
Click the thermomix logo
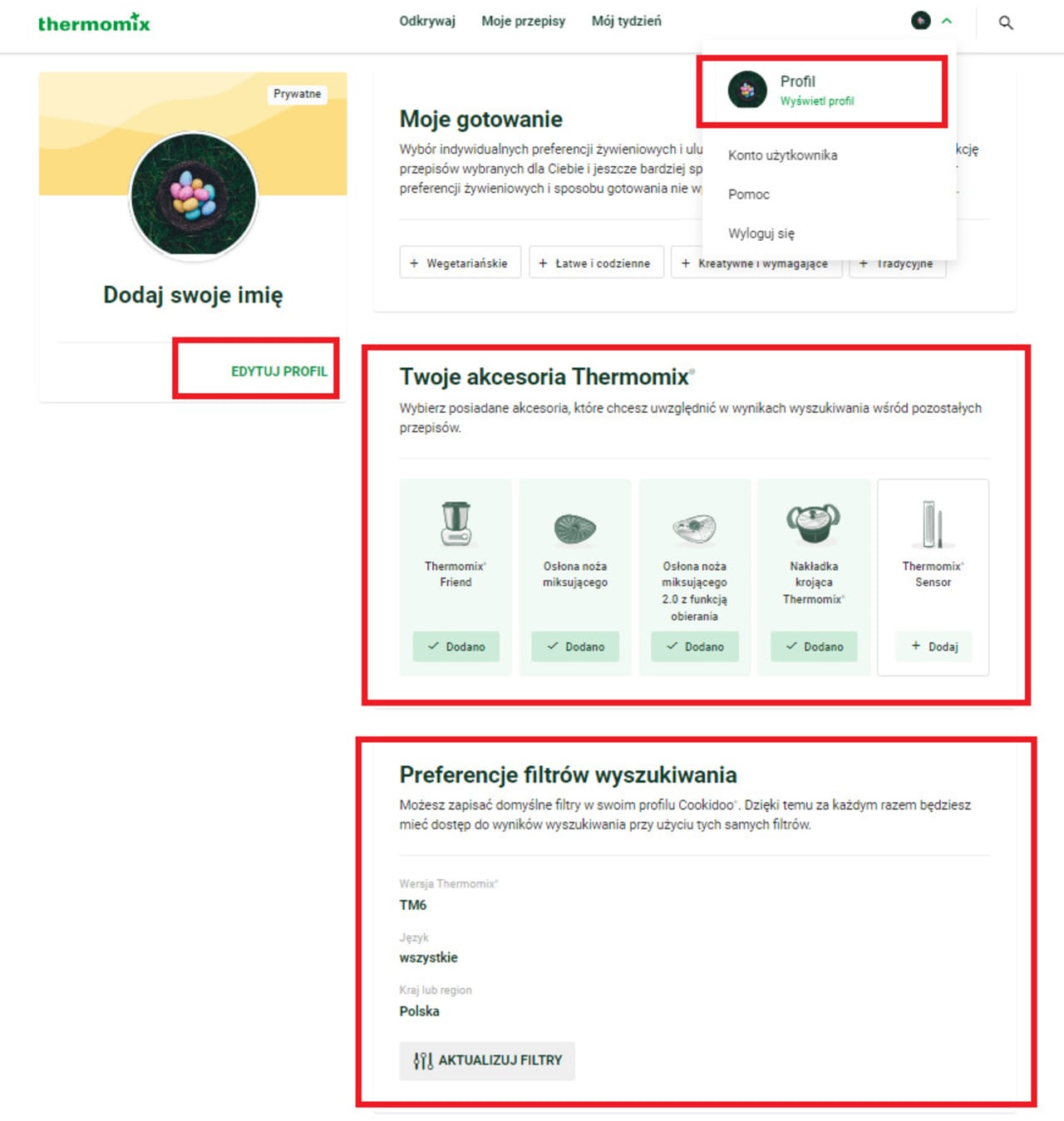pos(94,22)
